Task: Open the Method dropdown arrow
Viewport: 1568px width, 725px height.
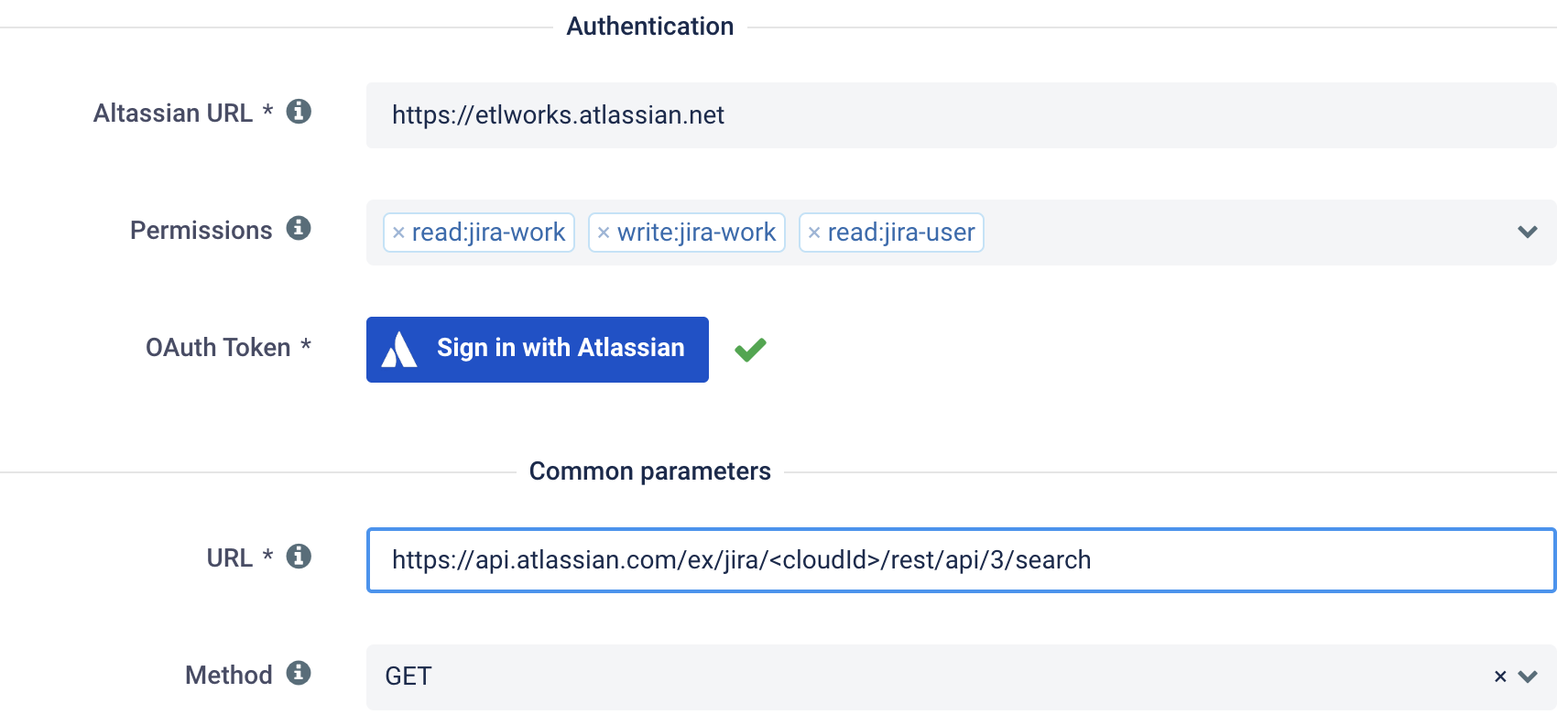Action: pos(1528,676)
